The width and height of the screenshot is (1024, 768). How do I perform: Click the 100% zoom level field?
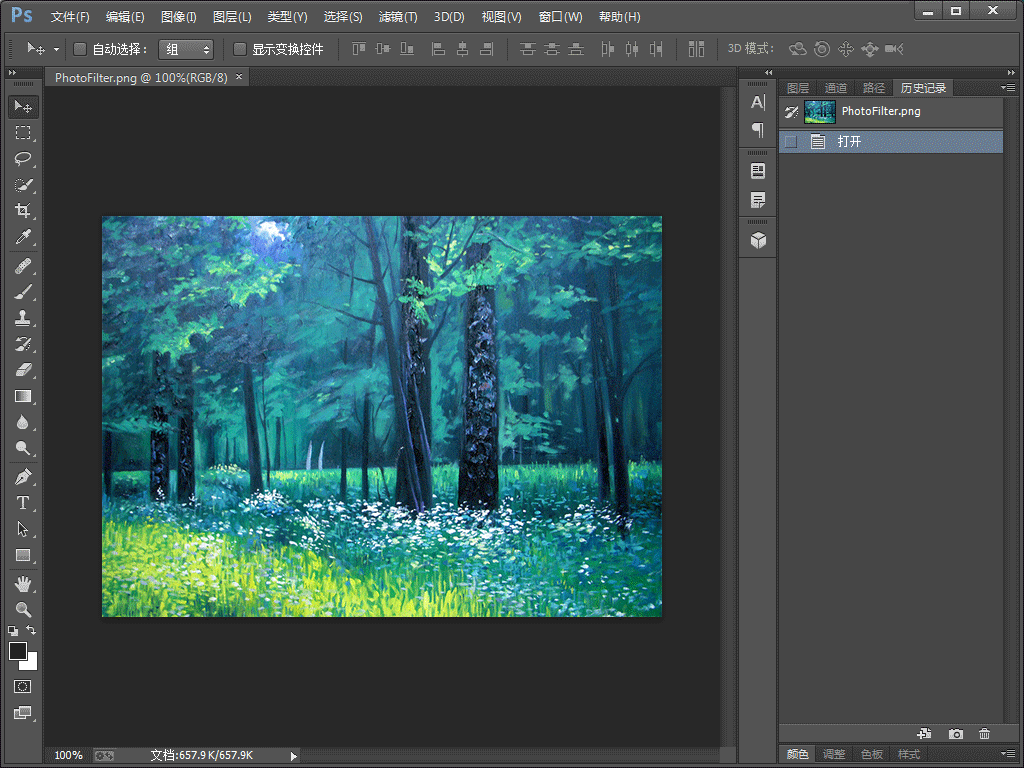(x=68, y=755)
